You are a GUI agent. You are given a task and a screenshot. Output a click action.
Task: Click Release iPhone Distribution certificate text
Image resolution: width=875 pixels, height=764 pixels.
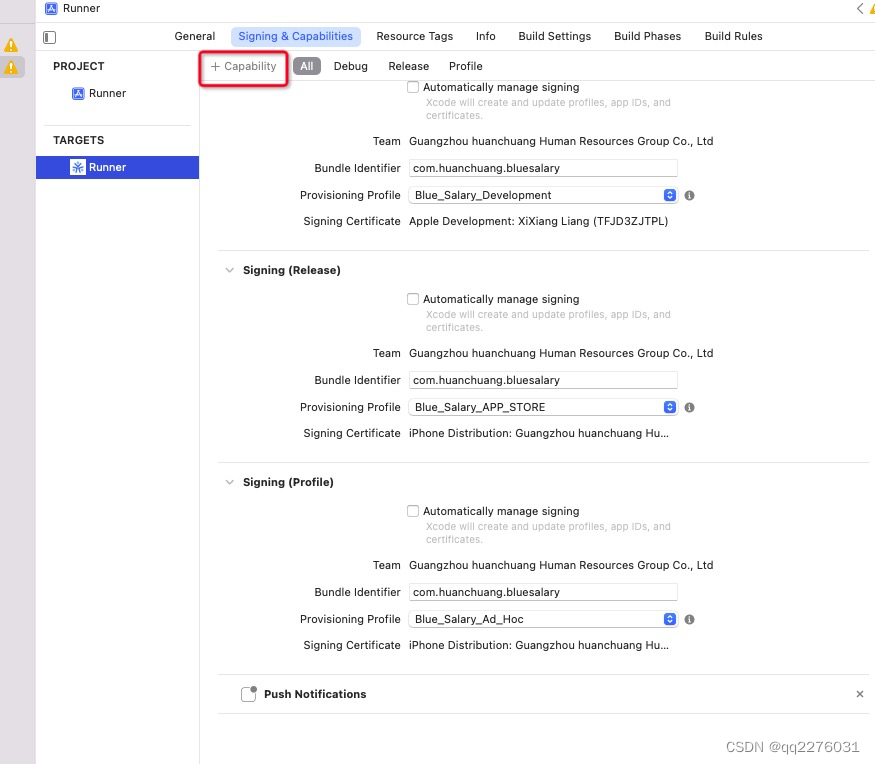pyautogui.click(x=539, y=434)
